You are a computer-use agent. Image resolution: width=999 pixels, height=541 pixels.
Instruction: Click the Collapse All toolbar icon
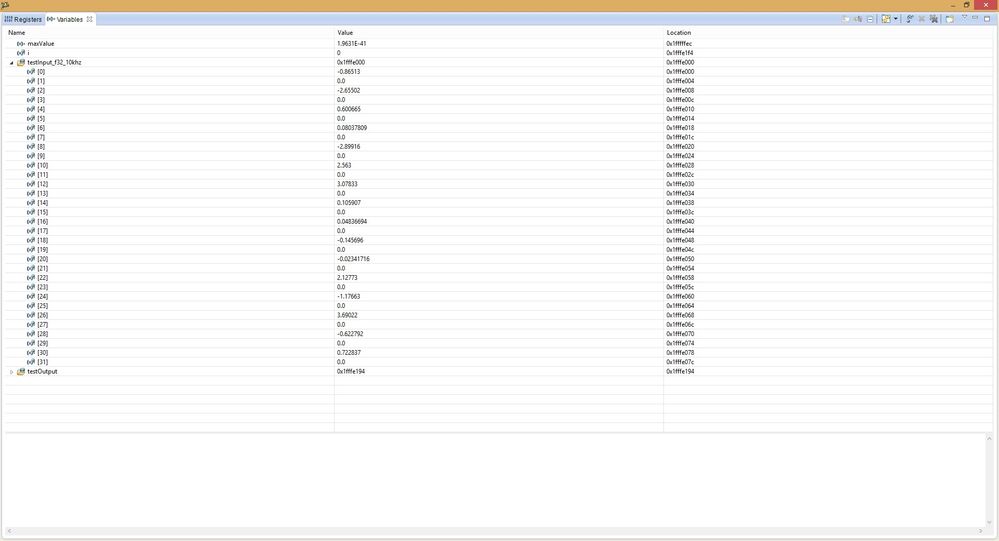tap(870, 19)
